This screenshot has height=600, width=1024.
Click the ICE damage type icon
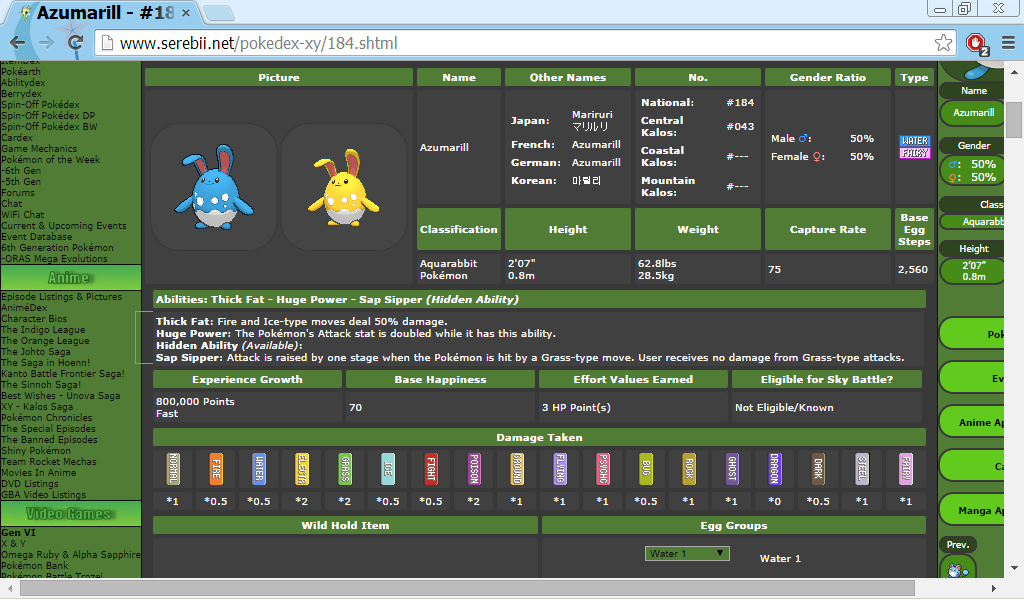[x=388, y=468]
